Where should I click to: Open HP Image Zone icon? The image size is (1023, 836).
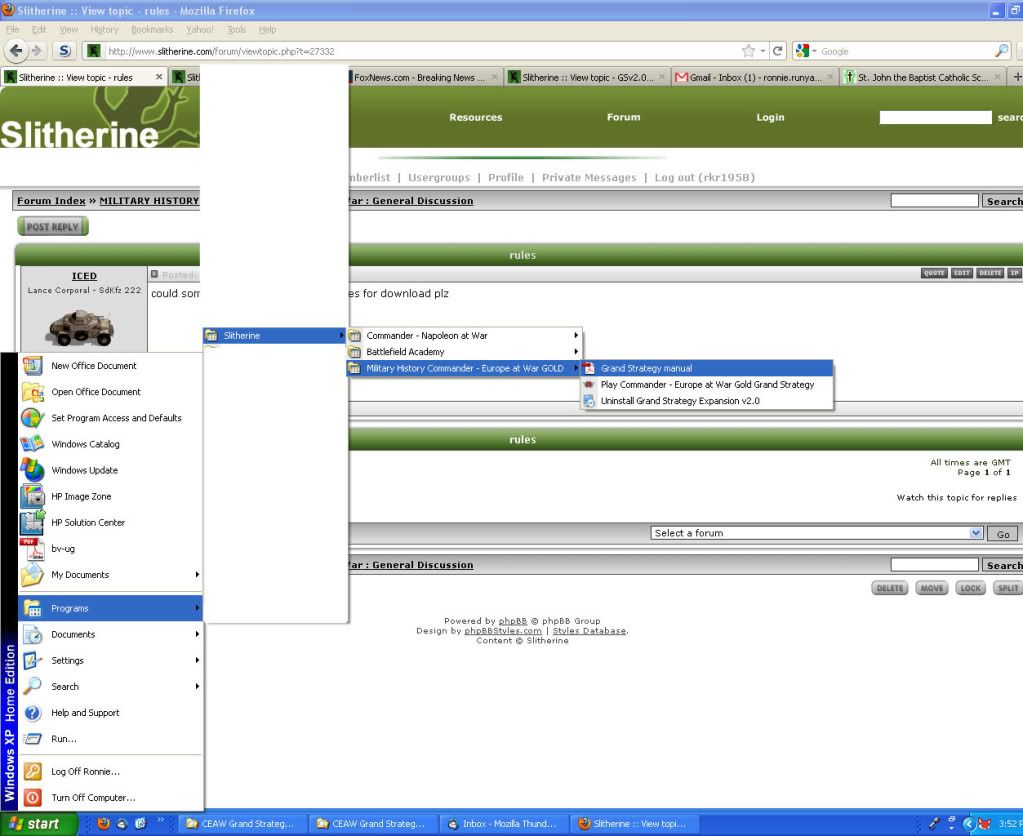[x=32, y=496]
